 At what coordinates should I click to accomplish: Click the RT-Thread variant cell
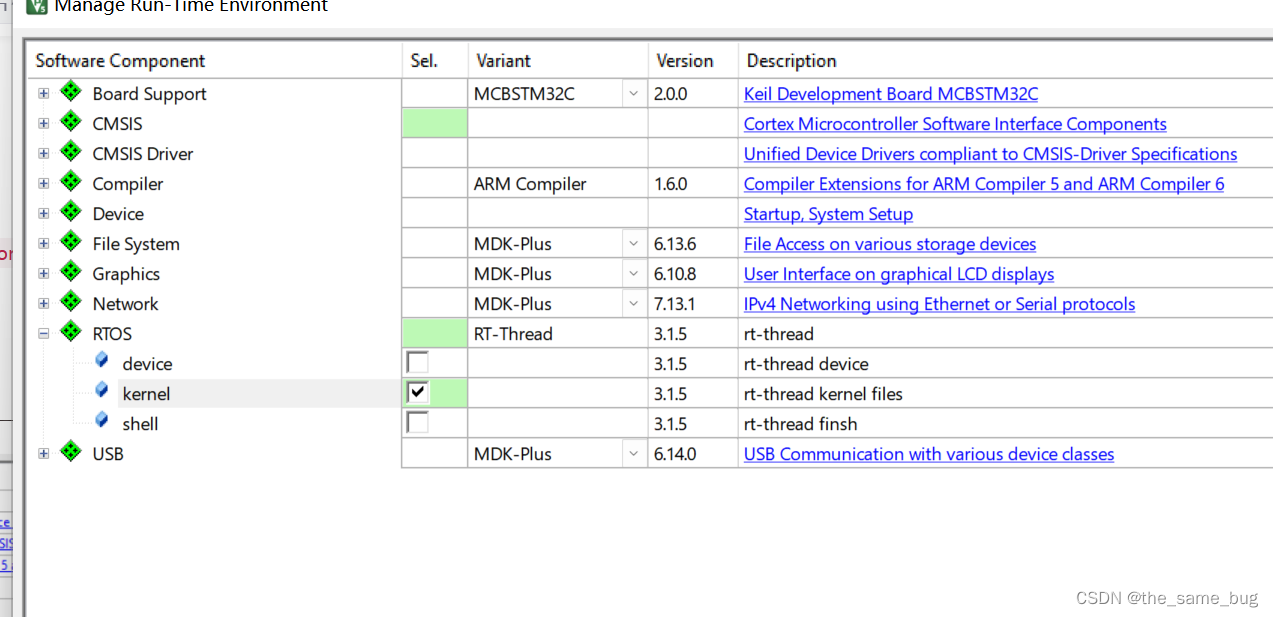[x=558, y=334]
